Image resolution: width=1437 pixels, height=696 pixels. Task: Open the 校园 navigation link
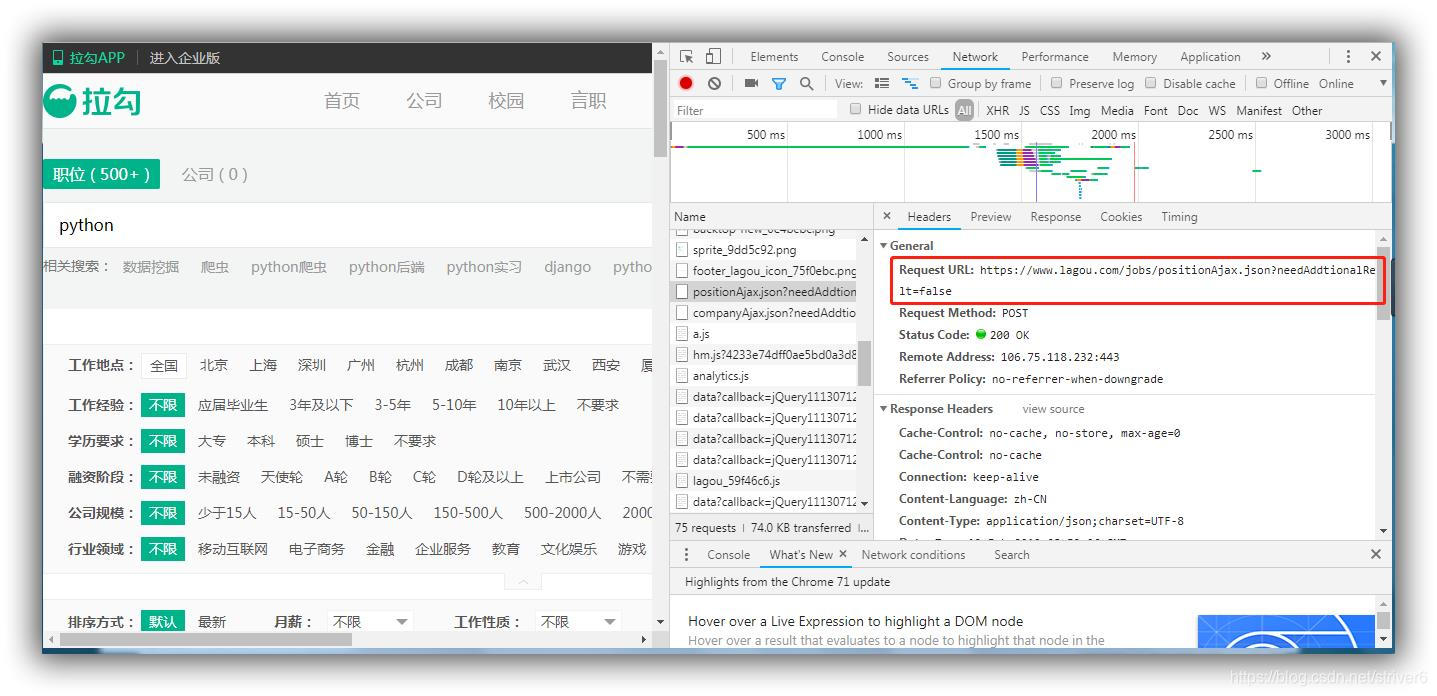pyautogui.click(x=506, y=101)
